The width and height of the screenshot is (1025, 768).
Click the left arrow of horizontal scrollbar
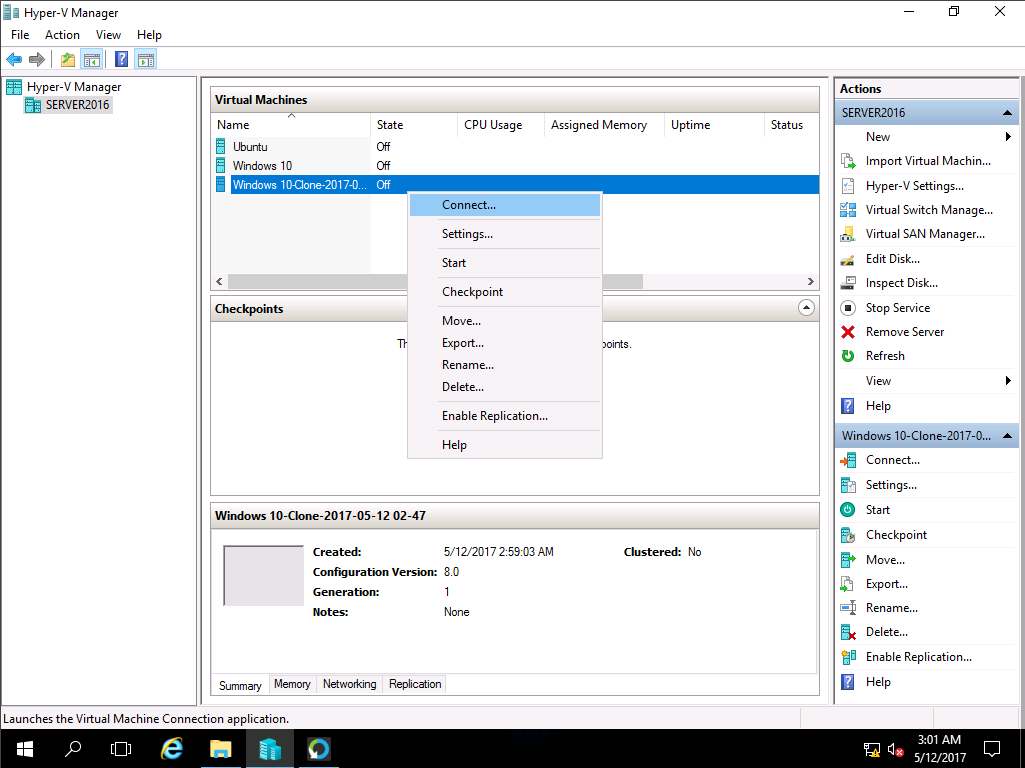click(220, 282)
